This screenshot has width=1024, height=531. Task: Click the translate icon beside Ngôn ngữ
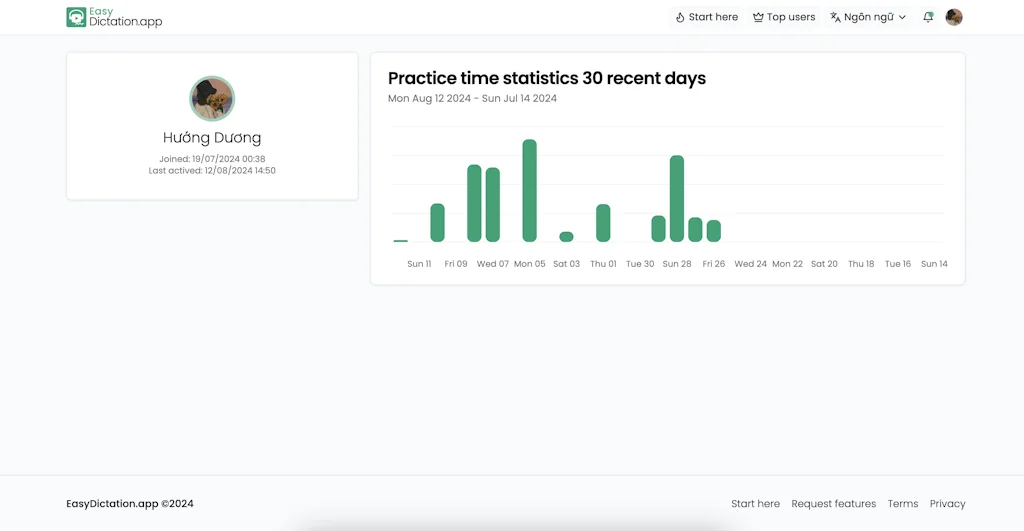[x=835, y=17]
